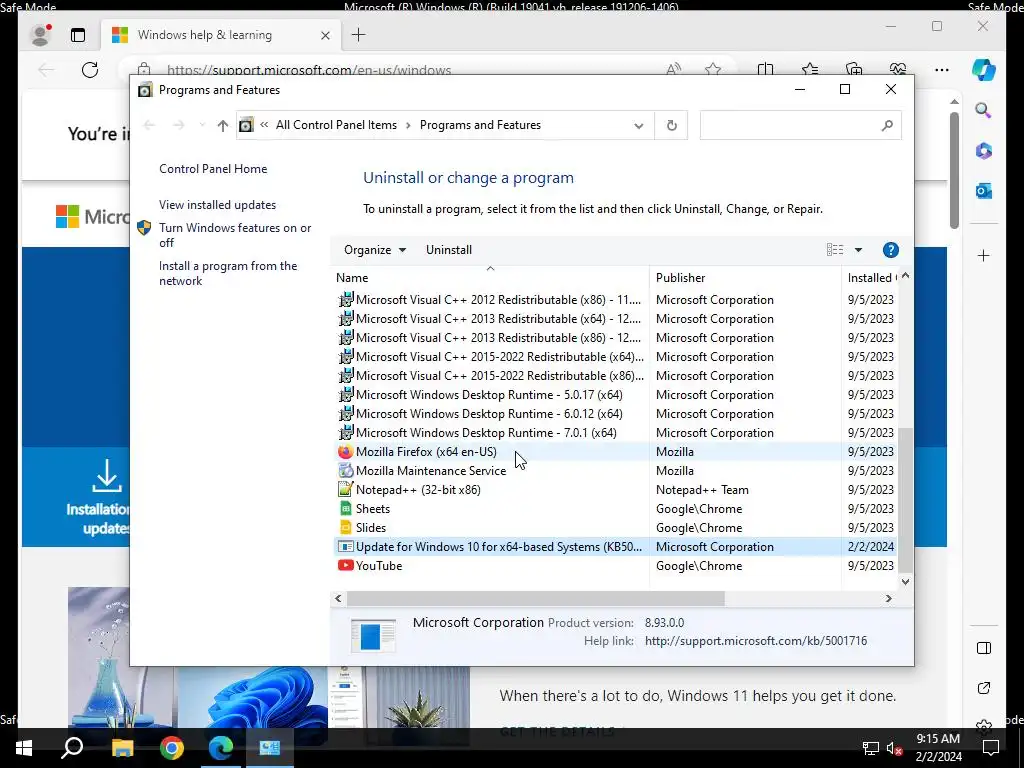Image resolution: width=1024 pixels, height=768 pixels.
Task: Switch to Microsoft Edge on taskbar
Action: (221, 747)
